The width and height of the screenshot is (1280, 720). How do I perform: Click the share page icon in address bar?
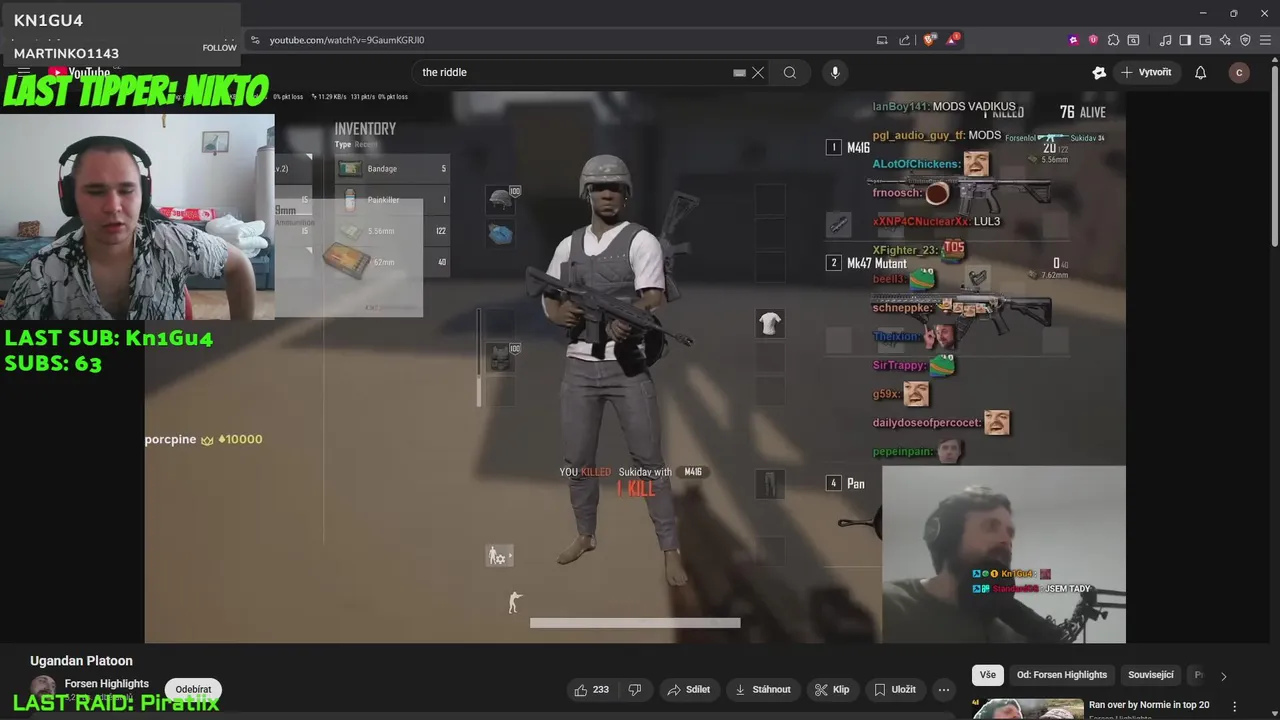pos(904,40)
